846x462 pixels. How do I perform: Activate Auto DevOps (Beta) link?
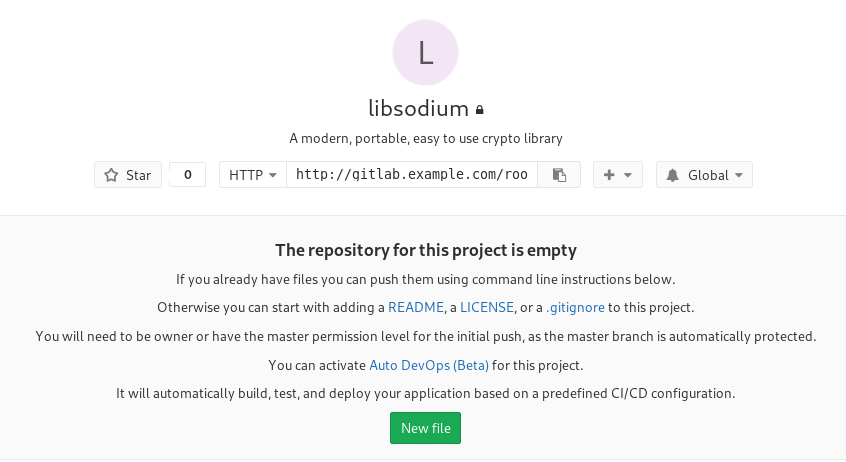pyautogui.click(x=429, y=365)
